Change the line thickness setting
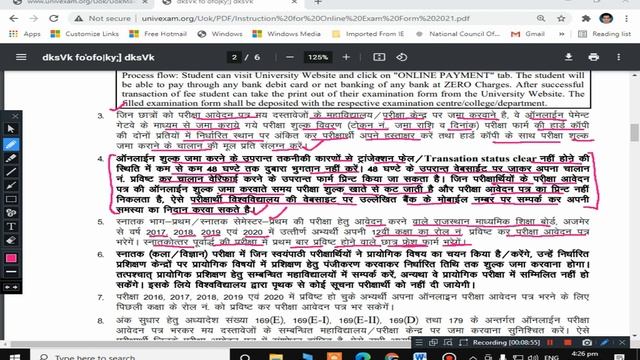This screenshot has height=360, width=640. [11, 272]
